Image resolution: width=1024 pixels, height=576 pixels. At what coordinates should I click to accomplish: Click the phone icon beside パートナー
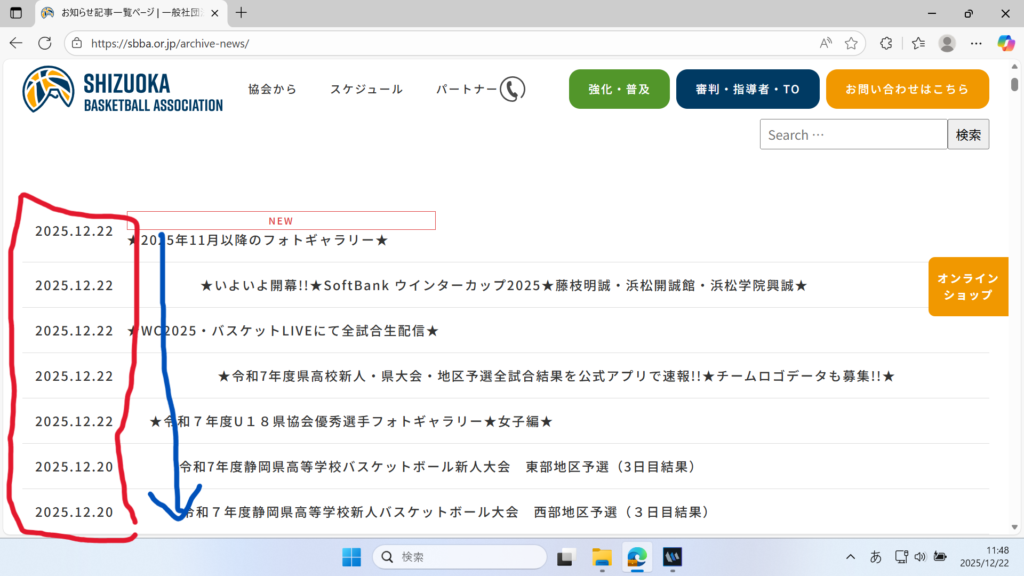pos(512,89)
